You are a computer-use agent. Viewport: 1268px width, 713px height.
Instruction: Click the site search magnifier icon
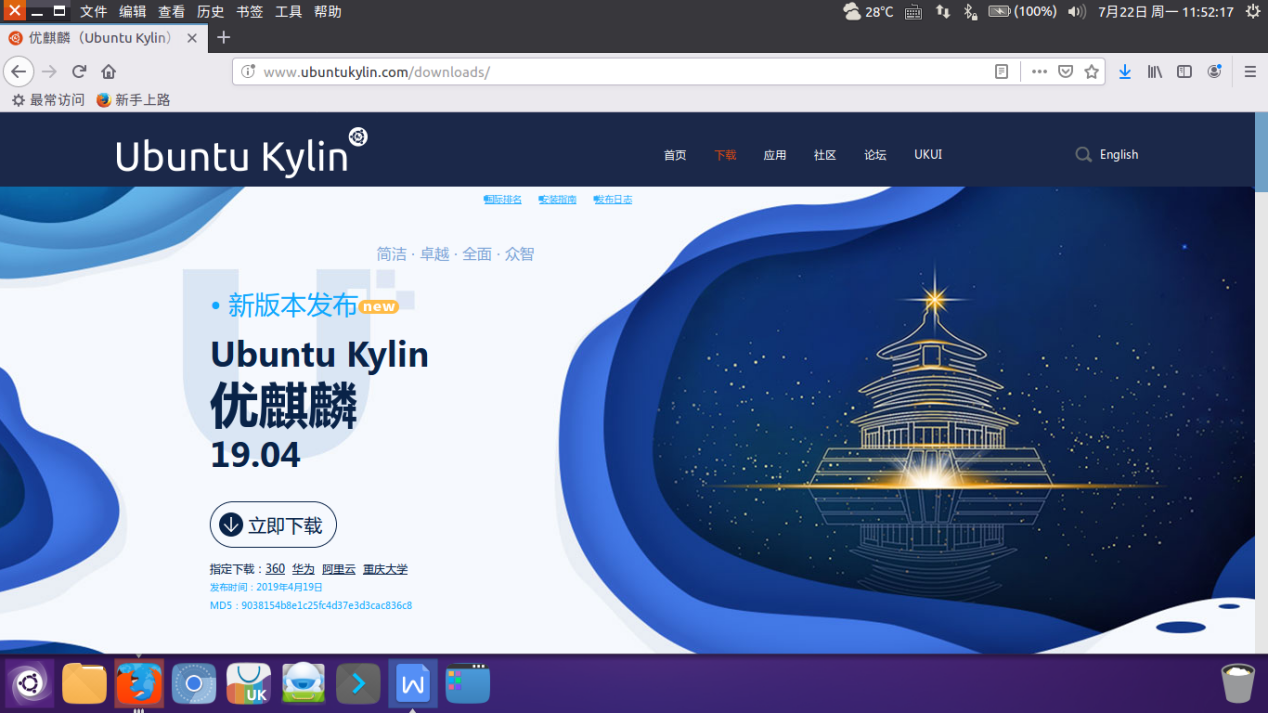(x=1083, y=155)
